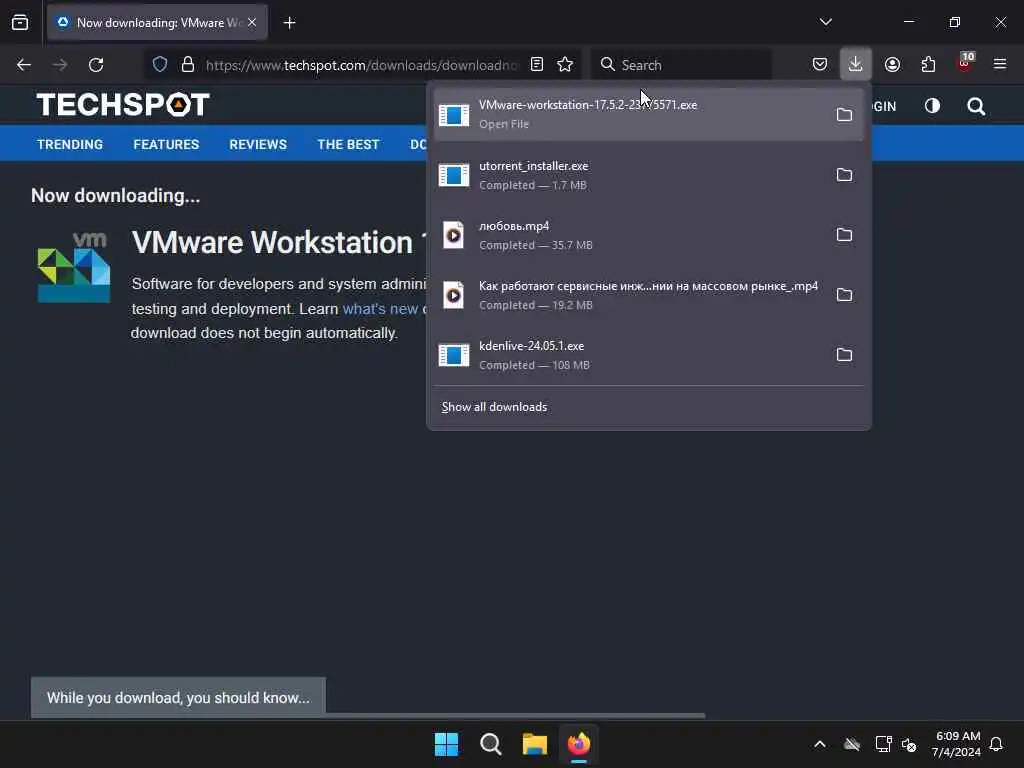Click the browser Search box
This screenshot has width=1024, height=768.
point(681,65)
